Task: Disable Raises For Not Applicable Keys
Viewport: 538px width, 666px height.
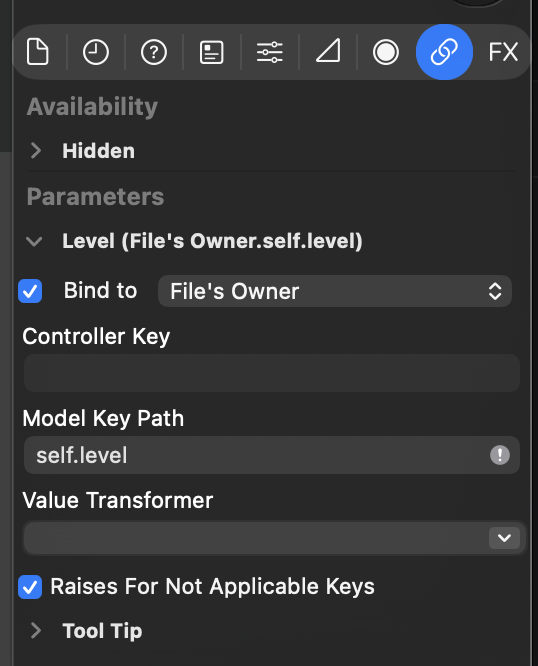Action: (x=30, y=587)
